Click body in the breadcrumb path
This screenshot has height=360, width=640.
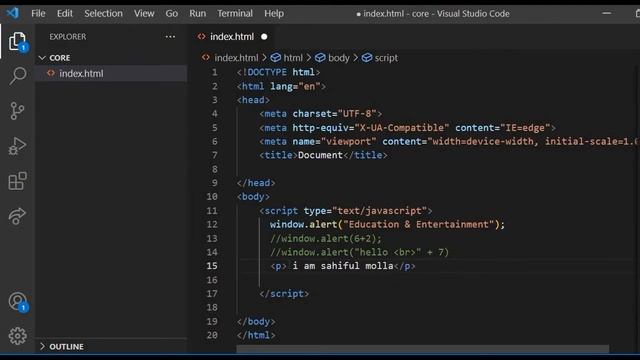[x=339, y=58]
